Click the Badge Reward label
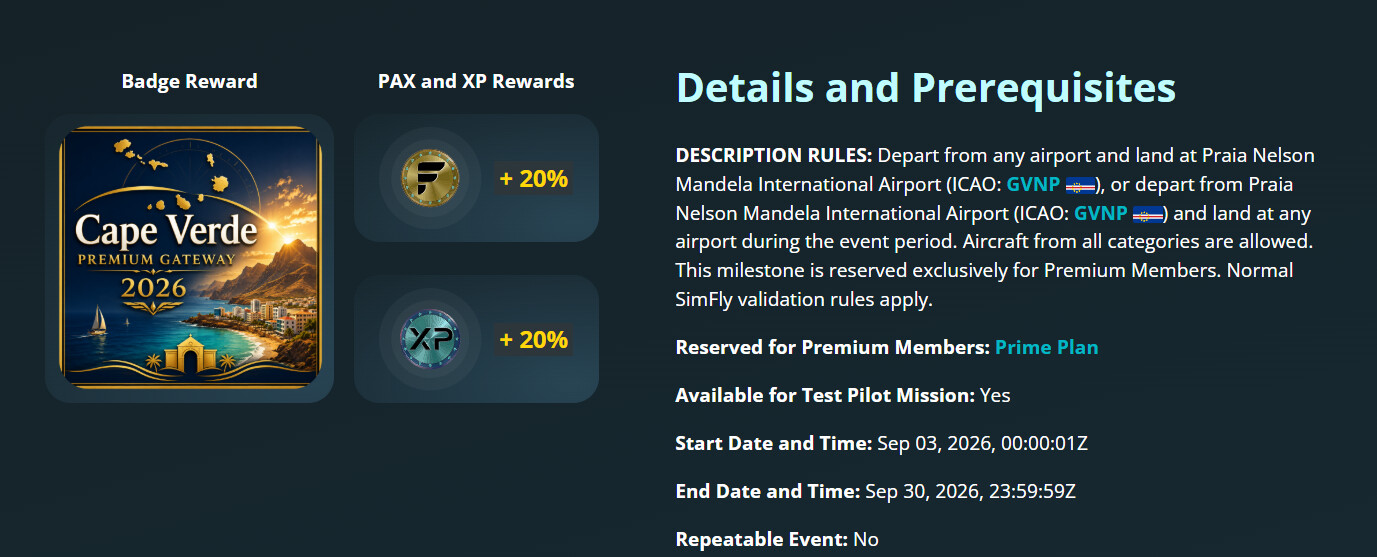Screen dimensions: 1377x557 [190, 81]
